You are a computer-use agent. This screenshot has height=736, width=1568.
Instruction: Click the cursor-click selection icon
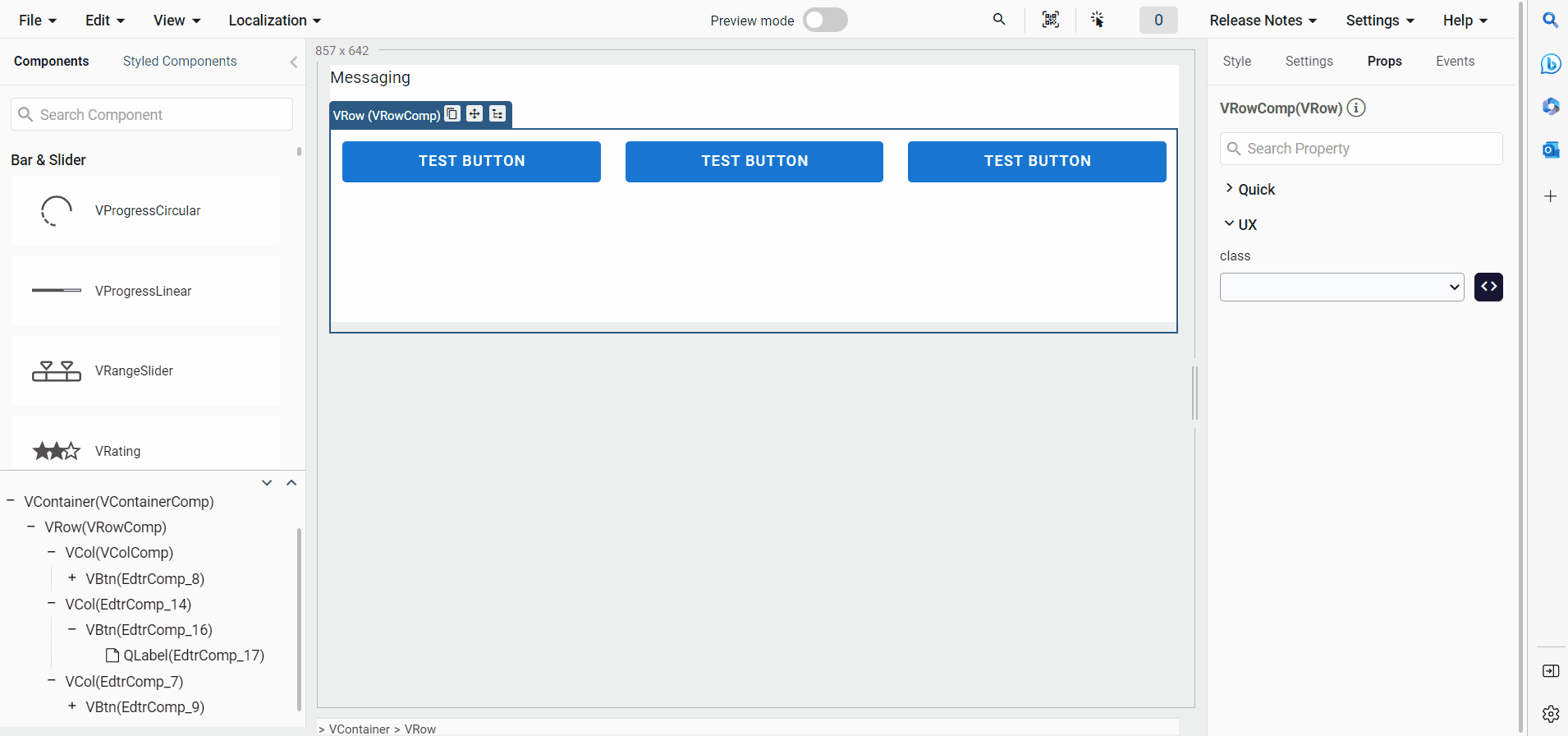click(x=1097, y=20)
